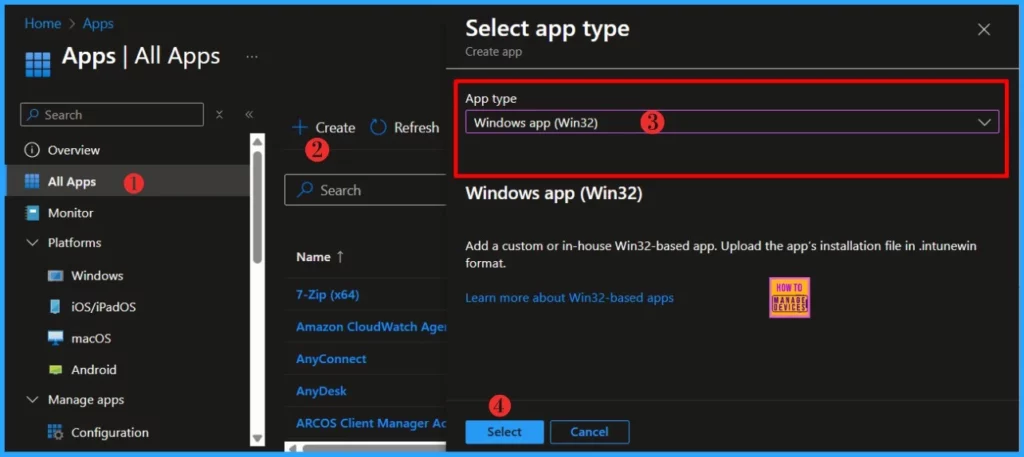Click the Configuration gear icon
Screen dimensions: 1024x457
coord(56,432)
